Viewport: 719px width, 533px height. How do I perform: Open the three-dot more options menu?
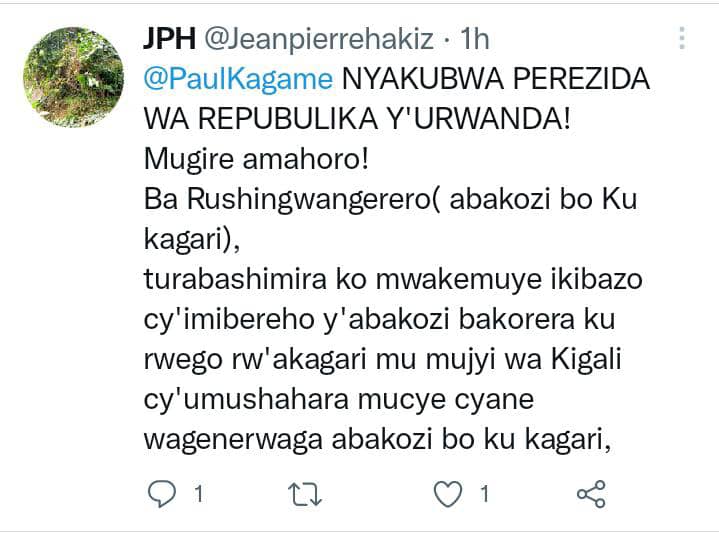tap(682, 38)
